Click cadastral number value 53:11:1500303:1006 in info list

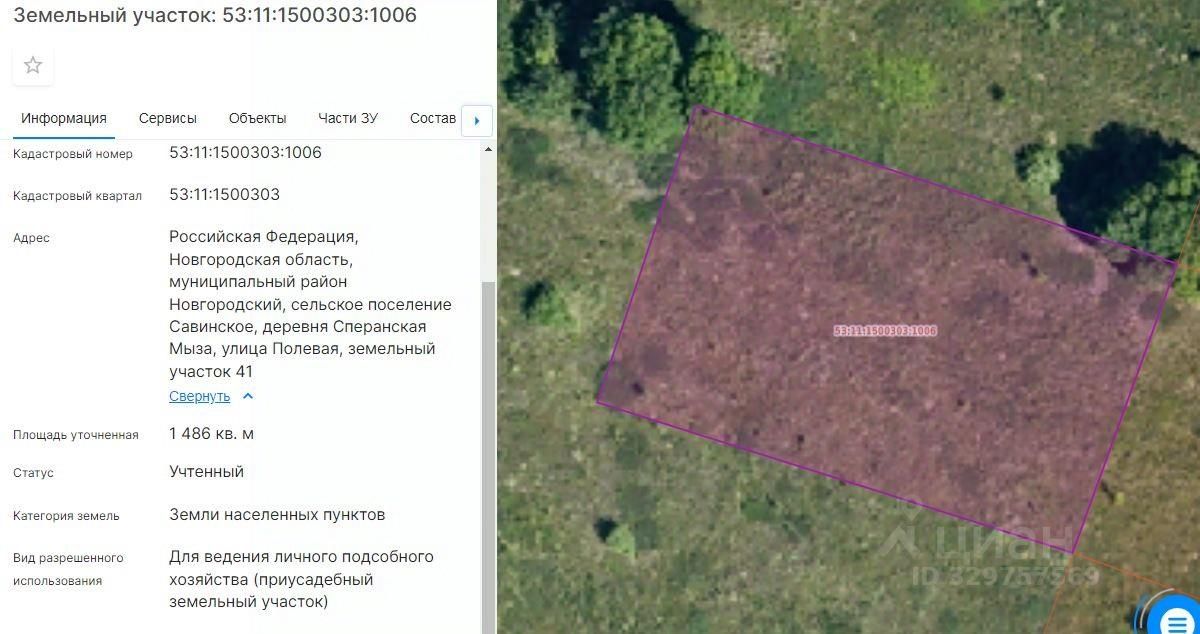[x=245, y=152]
